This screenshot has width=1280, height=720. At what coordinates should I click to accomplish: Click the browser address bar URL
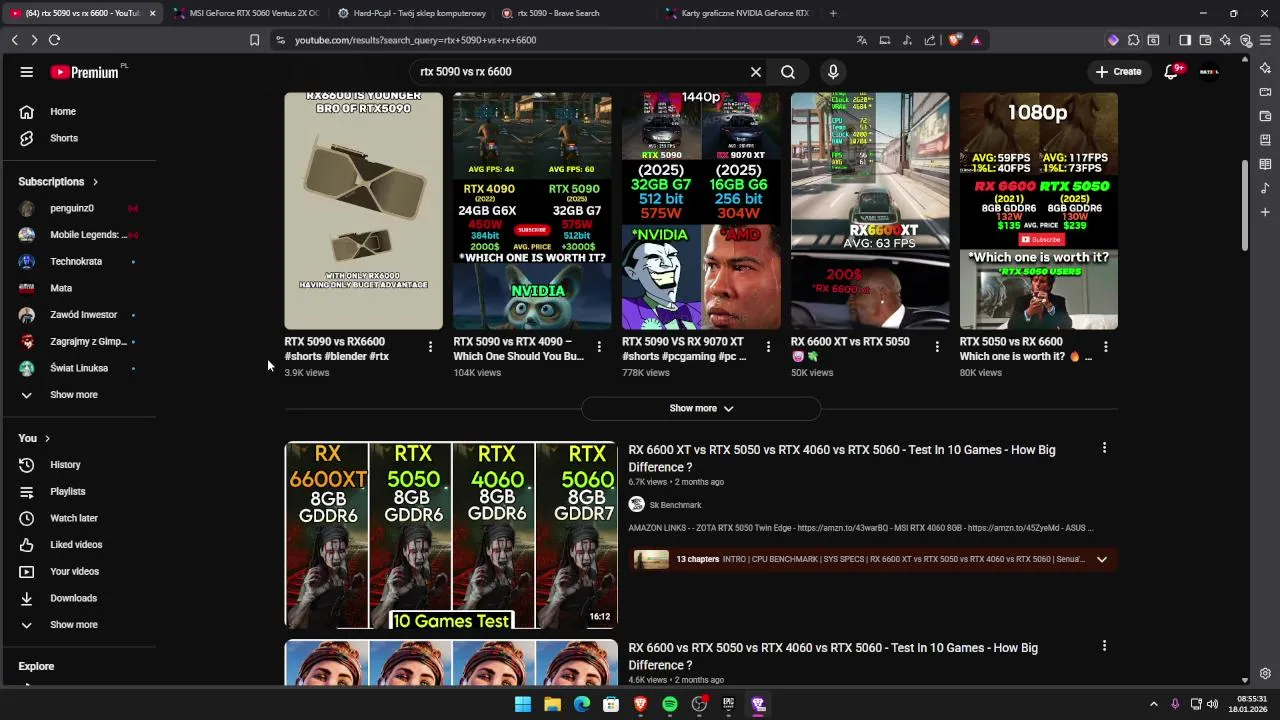[415, 40]
